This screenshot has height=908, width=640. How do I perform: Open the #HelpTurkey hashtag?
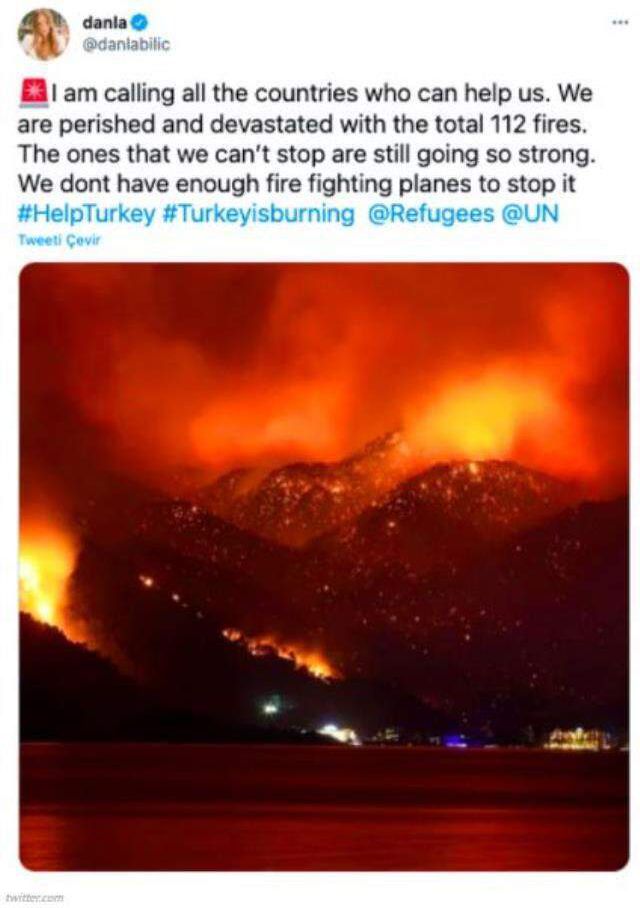click(x=87, y=214)
